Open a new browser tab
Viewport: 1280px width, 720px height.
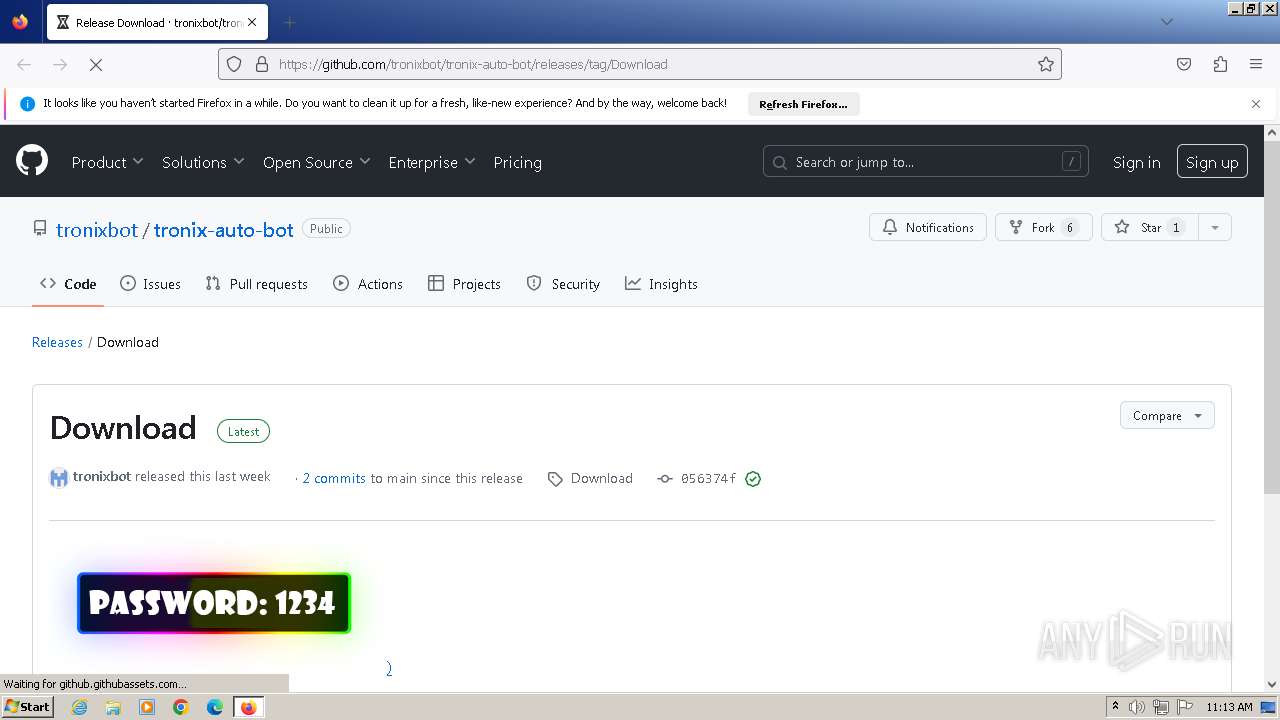[289, 22]
